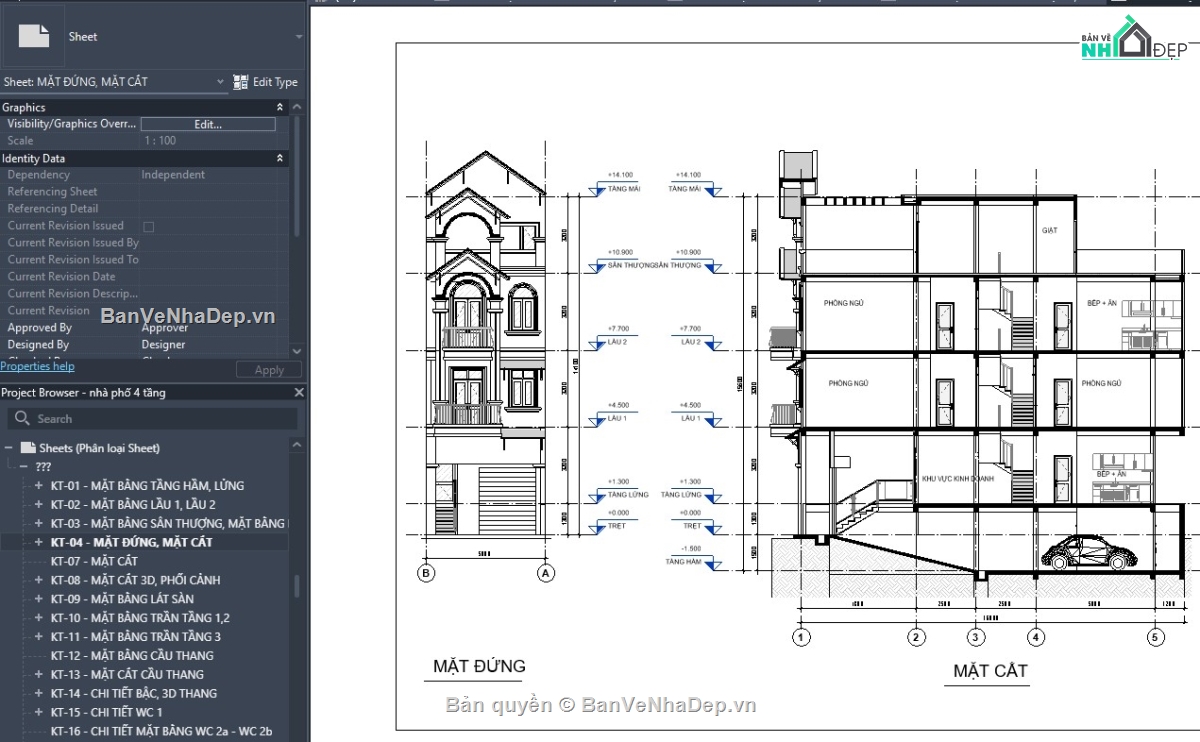This screenshot has width=1200, height=742.
Task: Select sheet KT-07 - MẶT CẮT
Action: click(94, 561)
